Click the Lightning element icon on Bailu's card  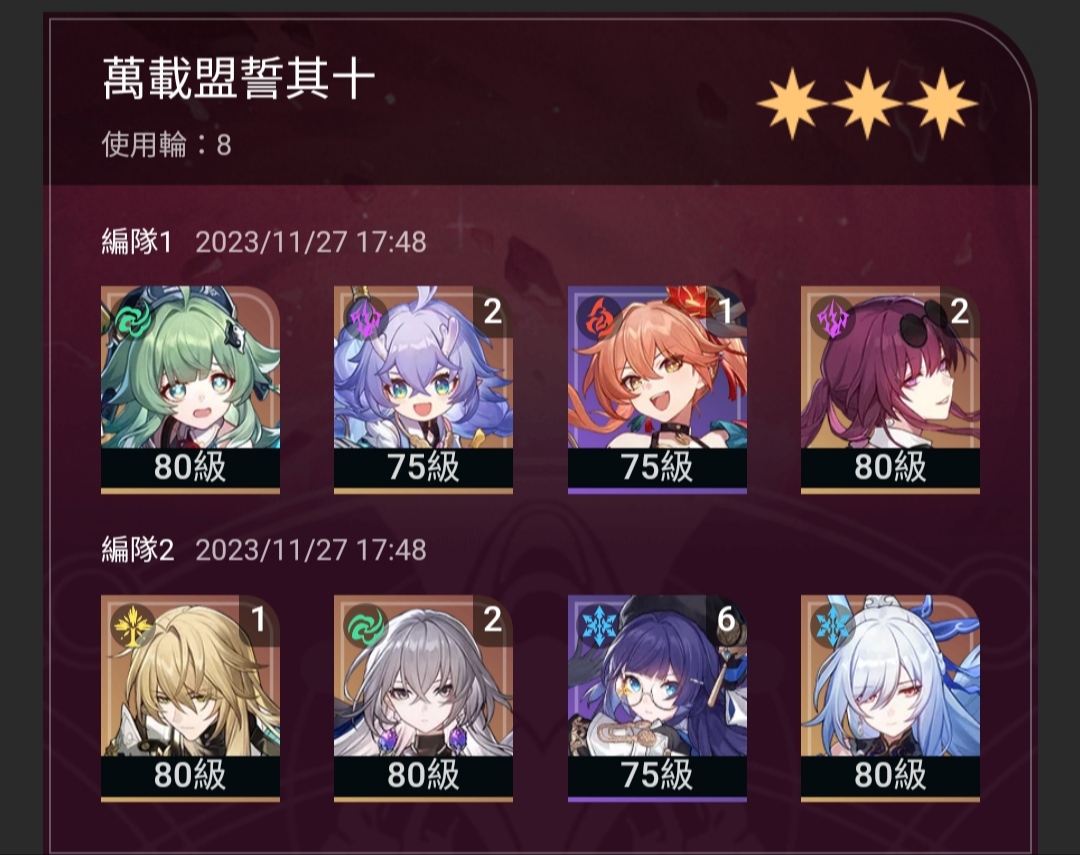pos(366,318)
